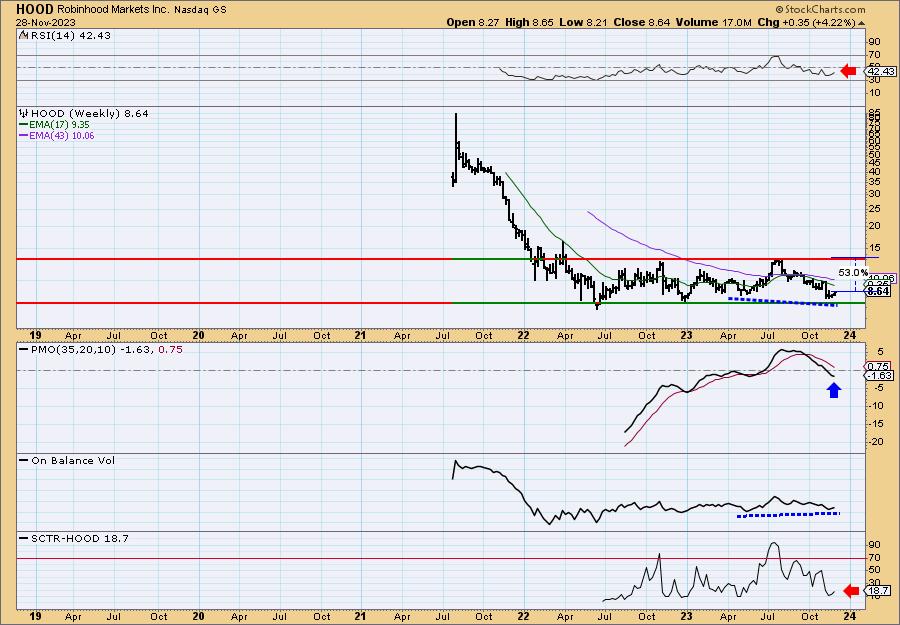The height and width of the screenshot is (625, 900).
Task: Click the Chg +0.35 (+4.22%) readout
Action: (811, 22)
